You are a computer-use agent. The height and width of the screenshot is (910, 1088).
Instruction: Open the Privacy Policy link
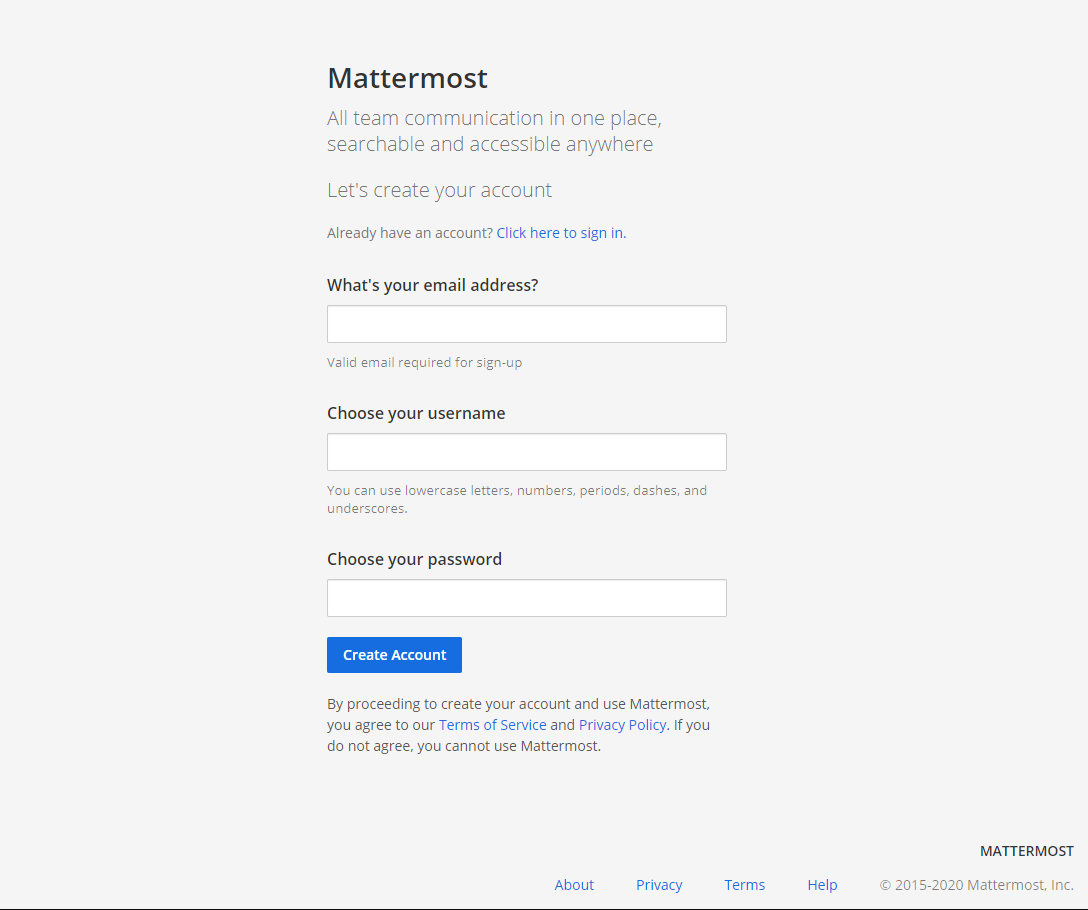coord(622,725)
